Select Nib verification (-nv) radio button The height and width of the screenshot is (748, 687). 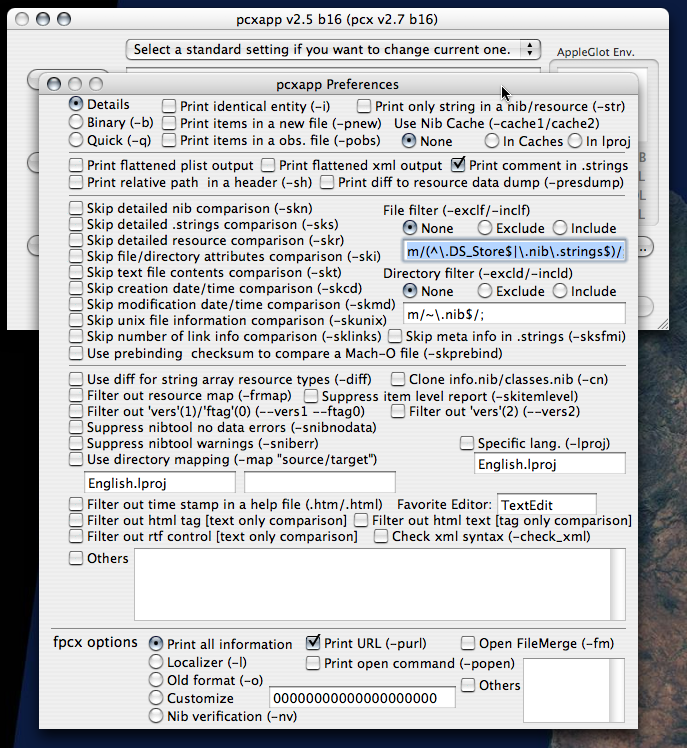tap(156, 715)
